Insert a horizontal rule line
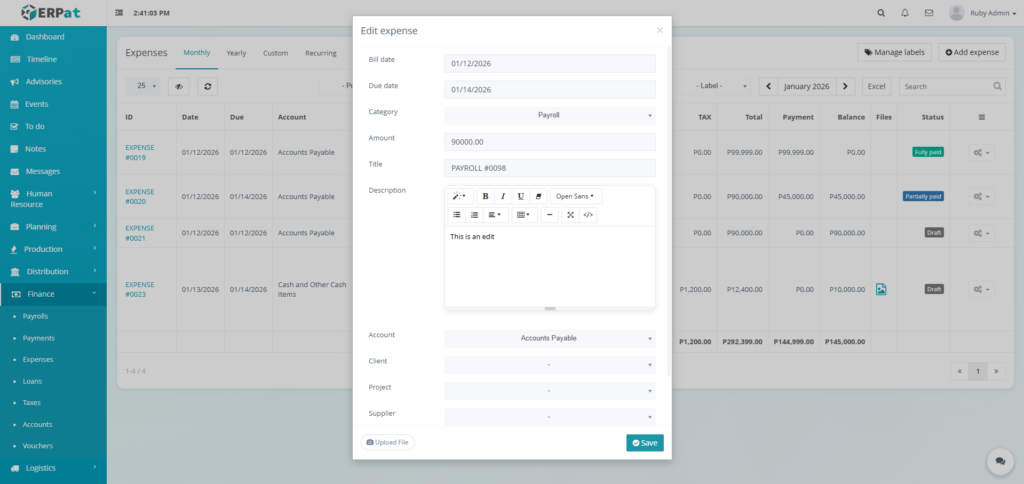The image size is (1024, 484). tap(550, 215)
